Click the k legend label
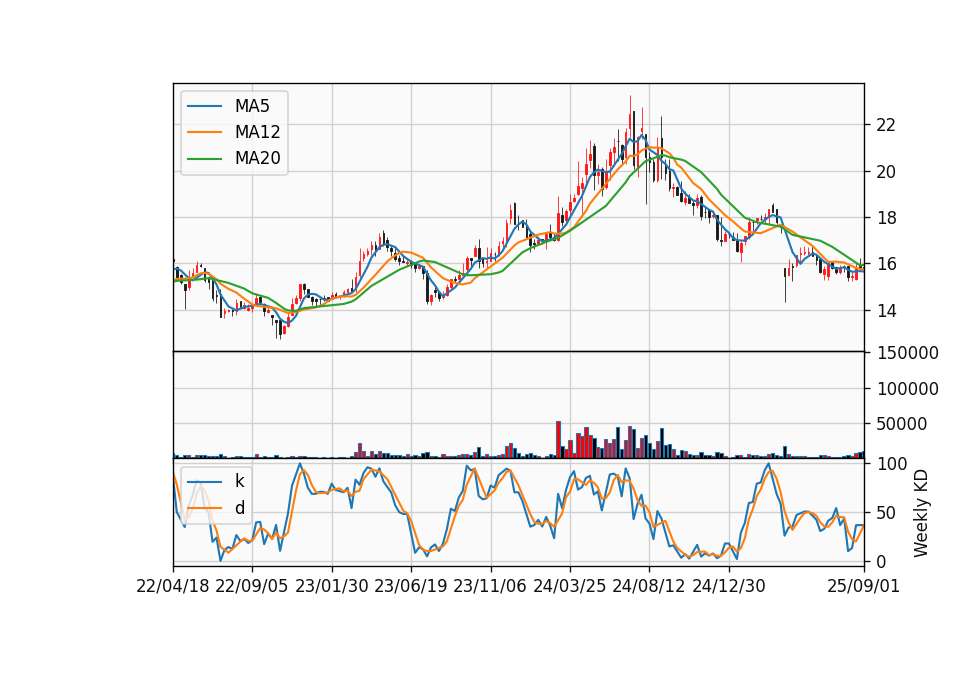 point(239,481)
